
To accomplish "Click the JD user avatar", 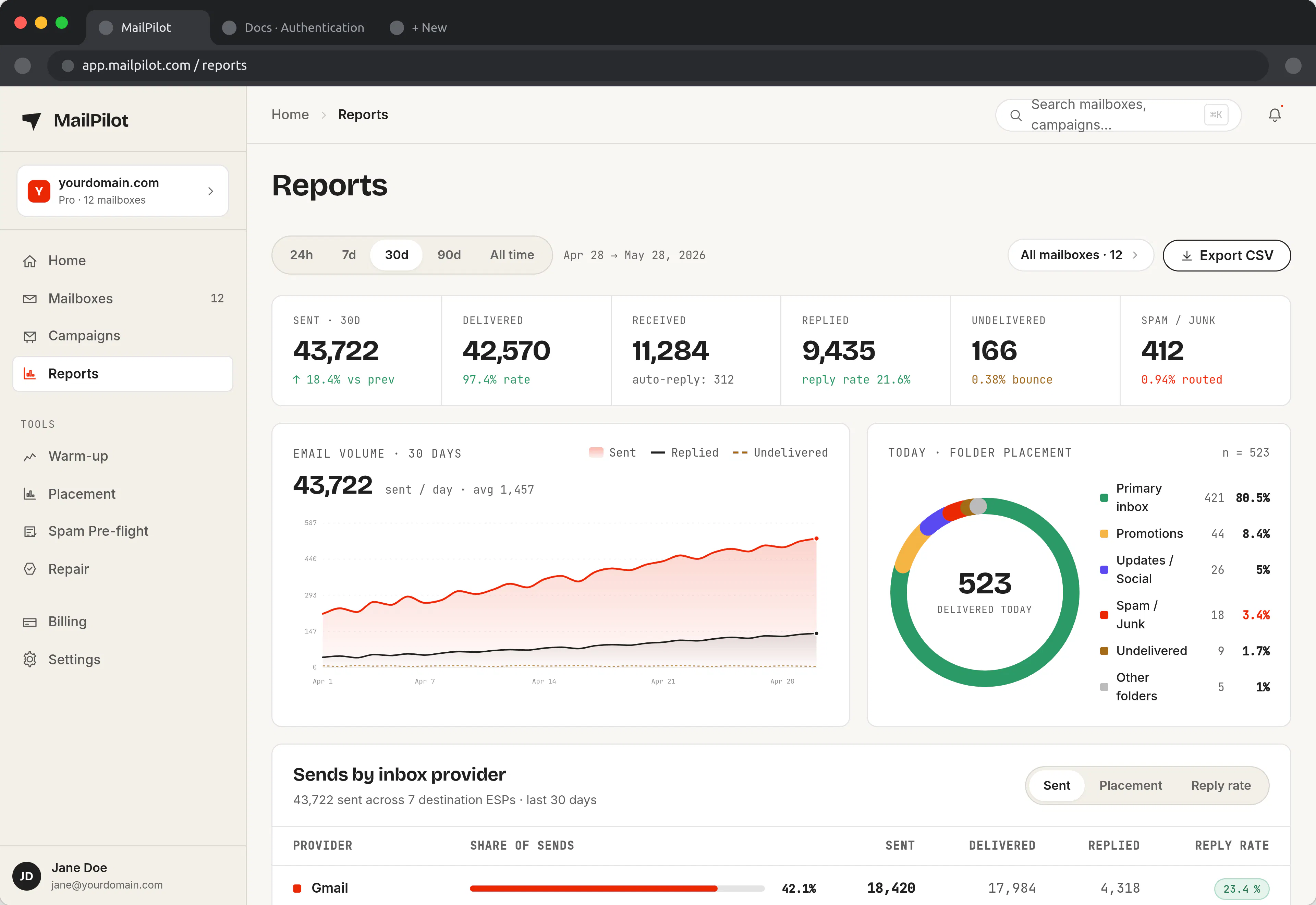I will click(x=27, y=876).
